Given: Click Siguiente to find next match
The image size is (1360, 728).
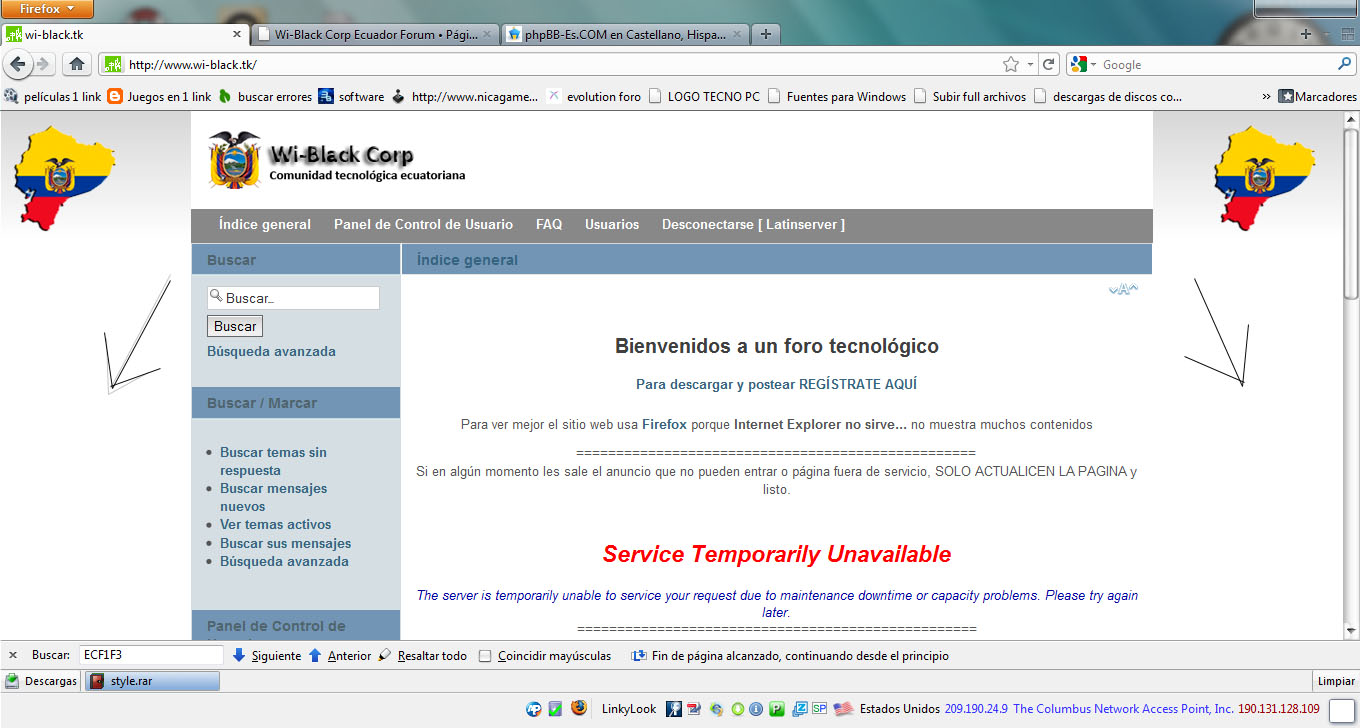Looking at the screenshot, I should [266, 656].
